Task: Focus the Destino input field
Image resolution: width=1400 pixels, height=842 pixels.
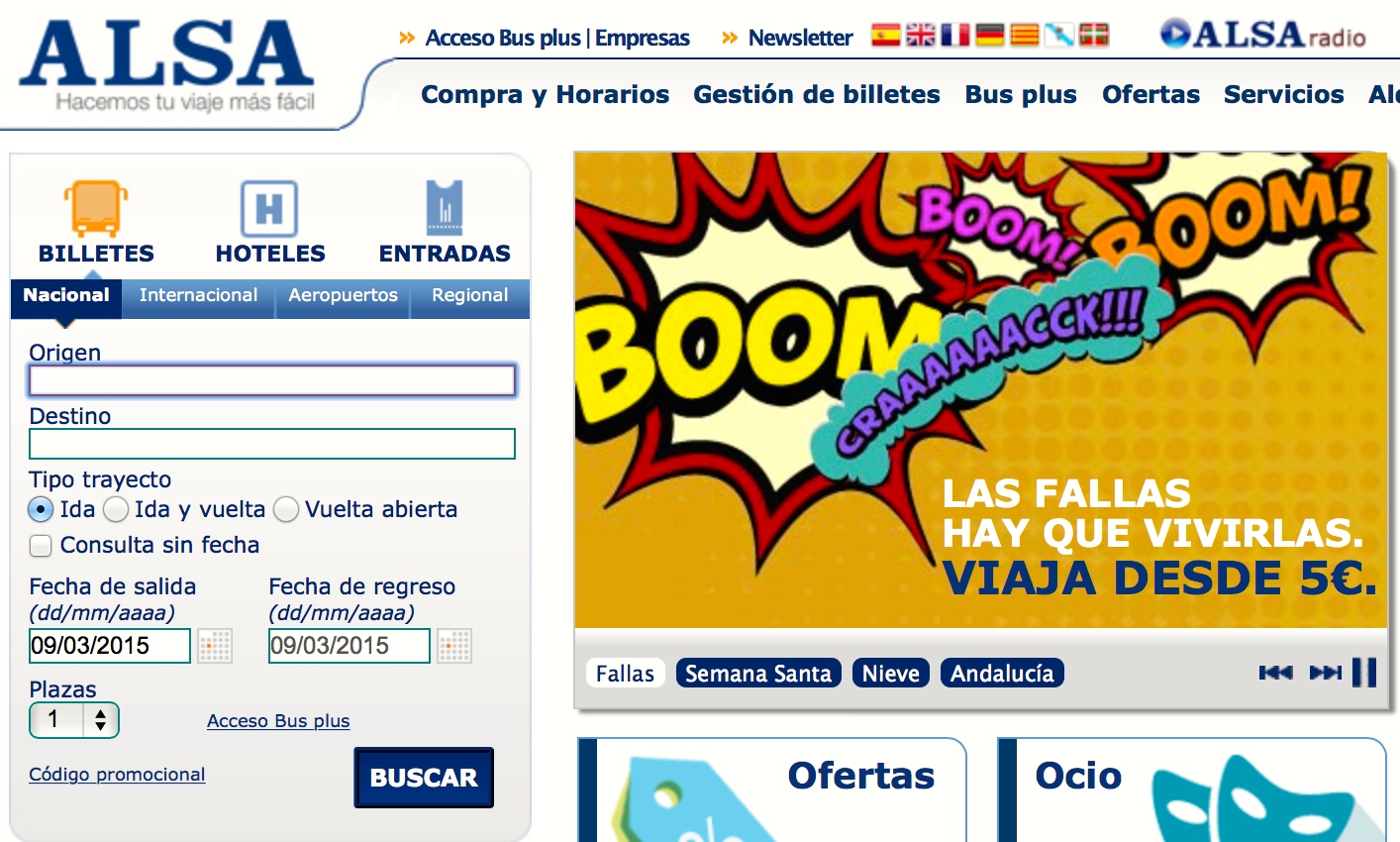Action: tap(272, 444)
